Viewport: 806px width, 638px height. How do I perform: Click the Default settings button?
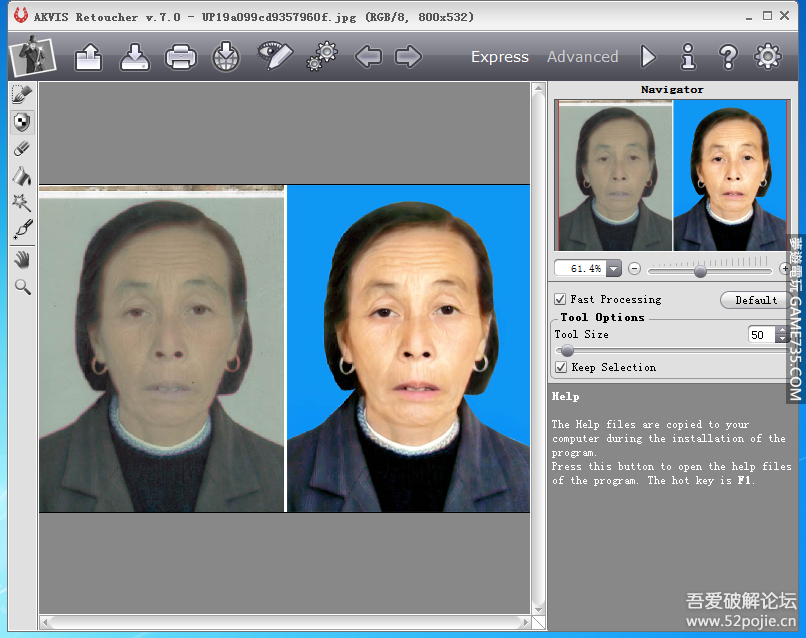point(755,300)
